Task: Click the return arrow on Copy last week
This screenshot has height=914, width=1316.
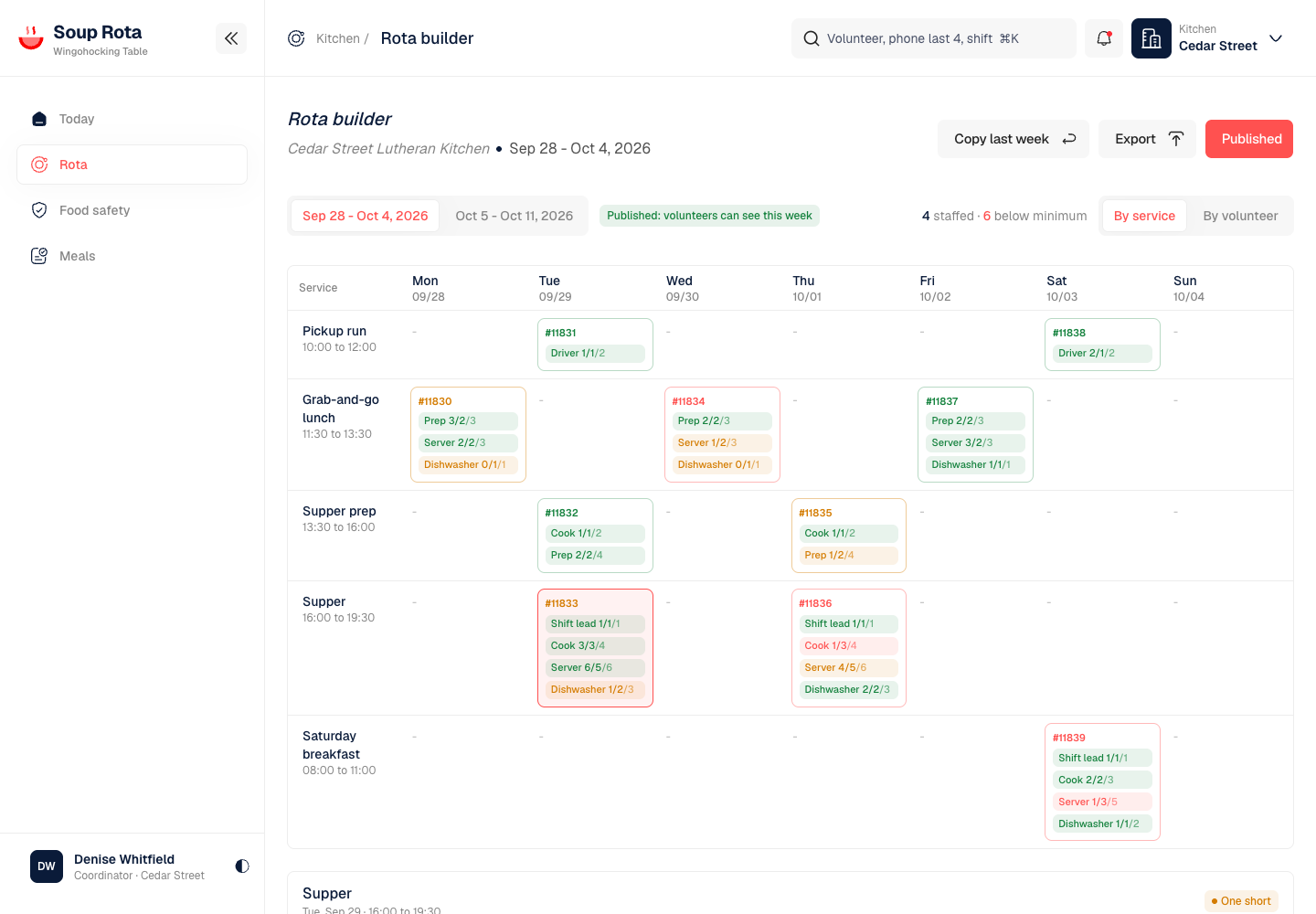Action: point(1069,139)
